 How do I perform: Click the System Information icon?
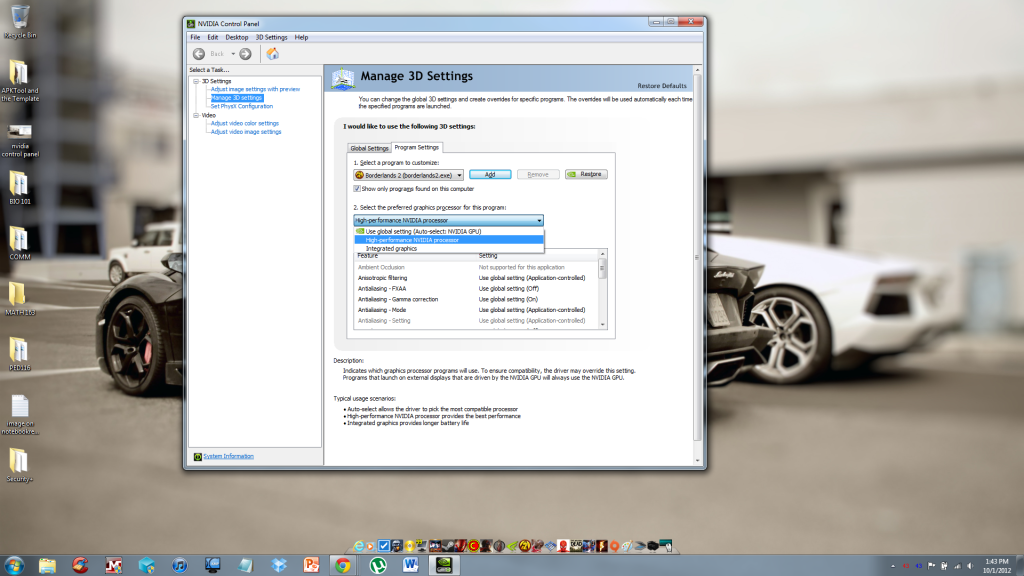tap(198, 456)
